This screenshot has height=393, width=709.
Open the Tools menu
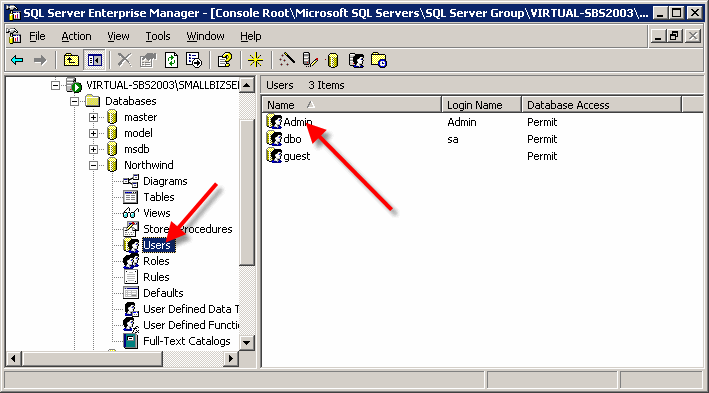point(157,36)
